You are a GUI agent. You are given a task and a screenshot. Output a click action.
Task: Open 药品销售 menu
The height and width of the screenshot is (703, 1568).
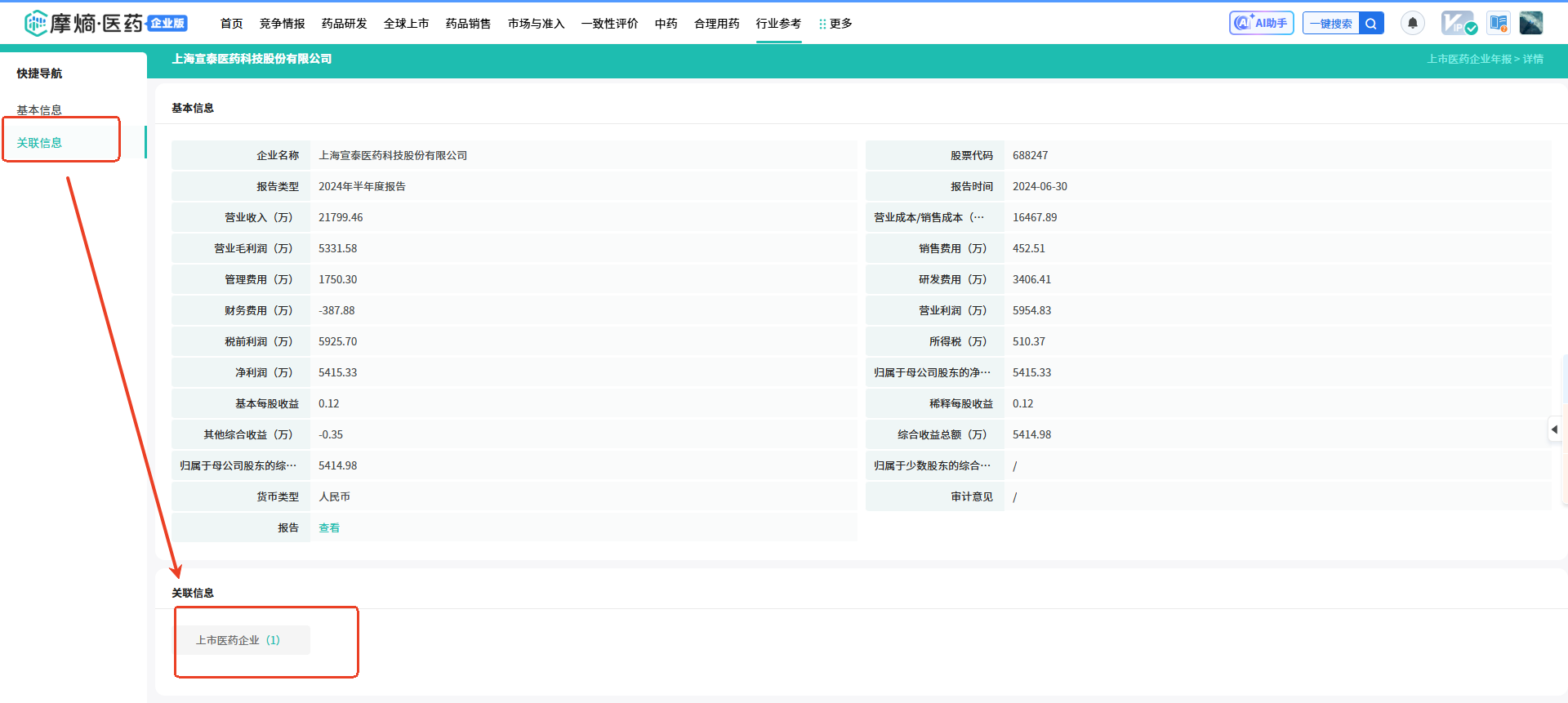(x=469, y=24)
